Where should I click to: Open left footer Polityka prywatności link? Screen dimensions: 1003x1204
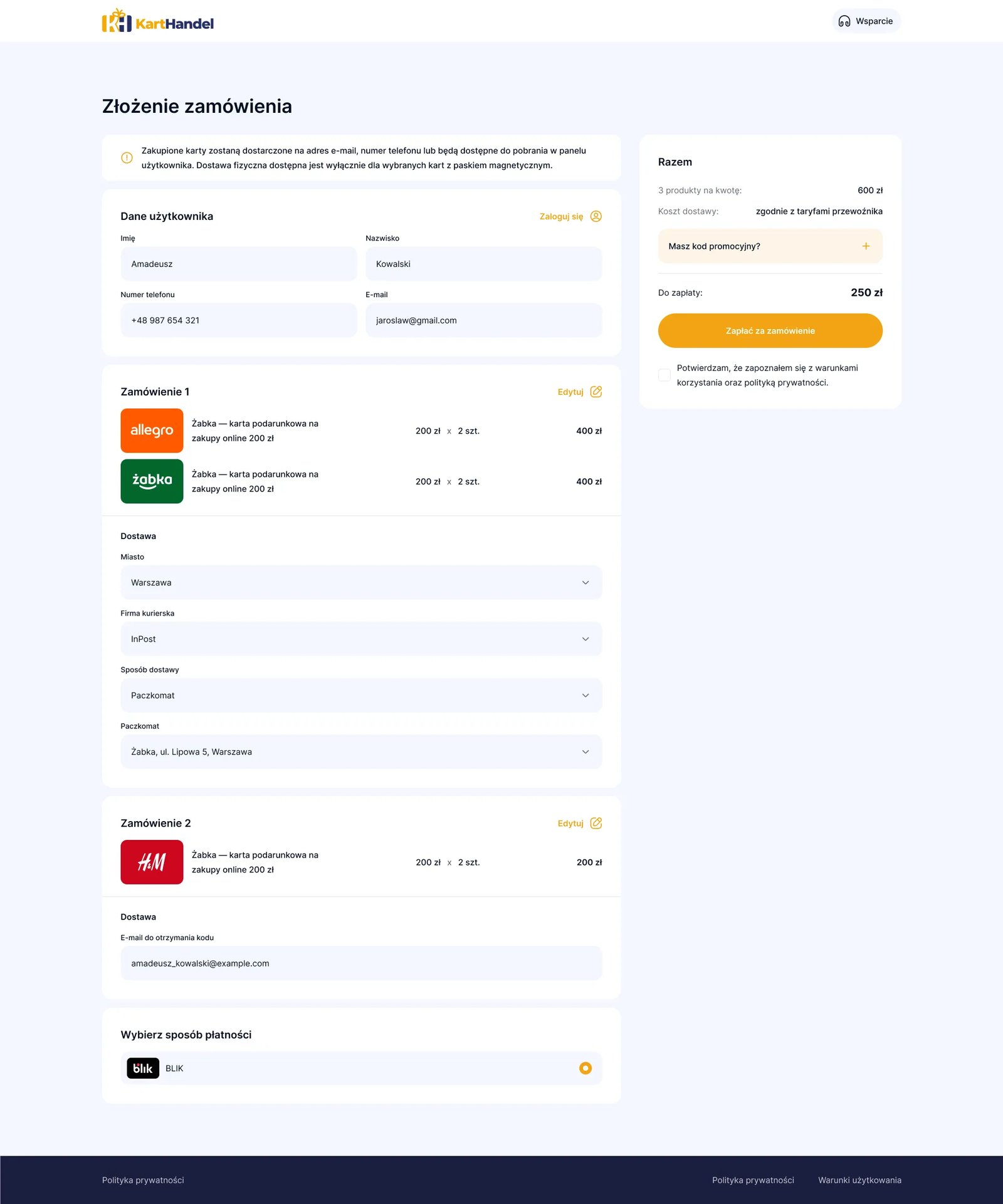point(143,1180)
